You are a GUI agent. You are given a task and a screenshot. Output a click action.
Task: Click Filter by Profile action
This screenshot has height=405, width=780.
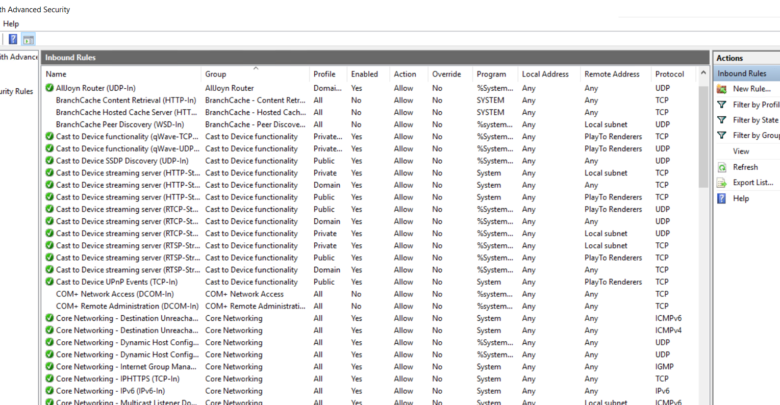click(x=756, y=104)
